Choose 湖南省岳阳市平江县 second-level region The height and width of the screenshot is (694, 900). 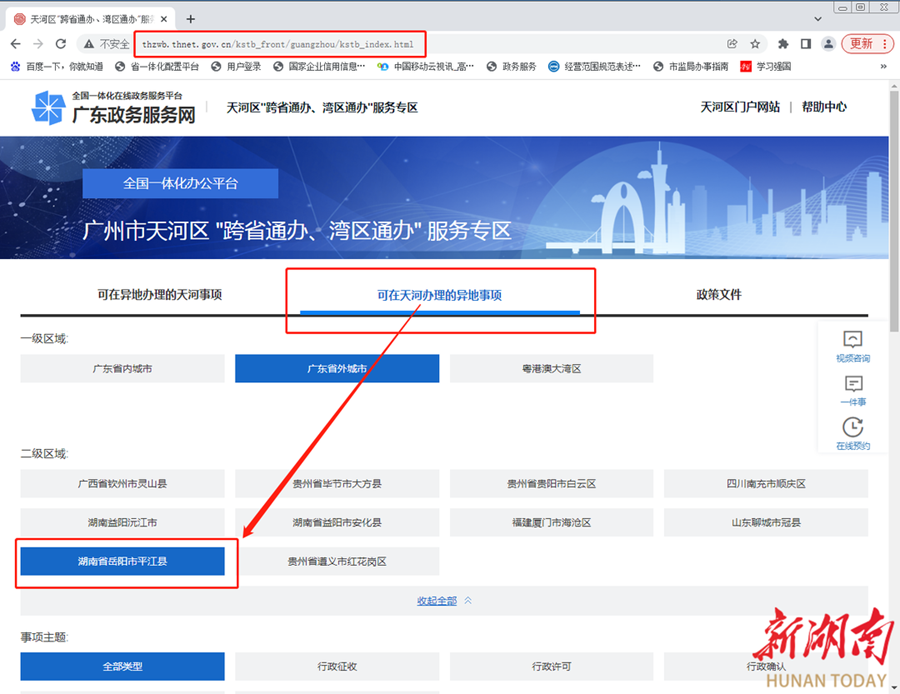pyautogui.click(x=122, y=562)
